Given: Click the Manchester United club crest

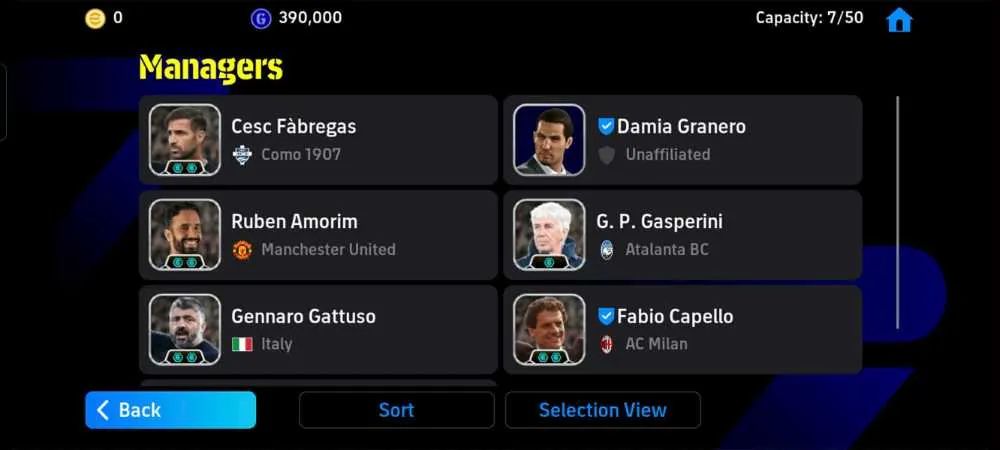Looking at the screenshot, I should point(242,249).
